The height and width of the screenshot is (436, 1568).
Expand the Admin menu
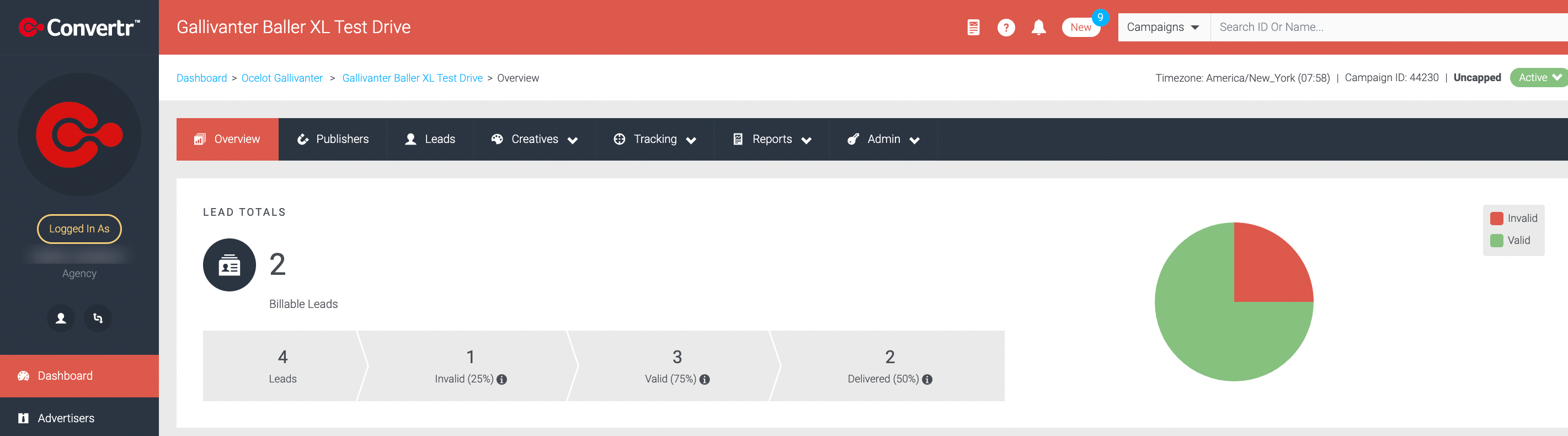point(883,139)
